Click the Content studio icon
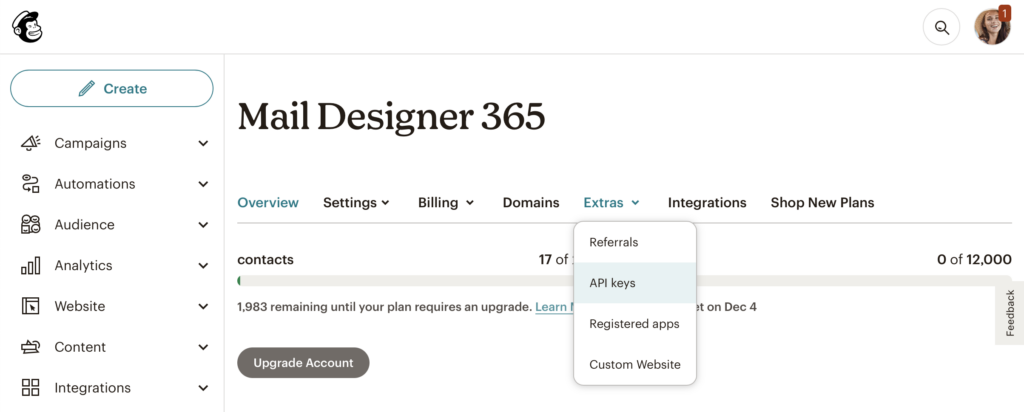Image resolution: width=1024 pixels, height=412 pixels. tap(31, 347)
